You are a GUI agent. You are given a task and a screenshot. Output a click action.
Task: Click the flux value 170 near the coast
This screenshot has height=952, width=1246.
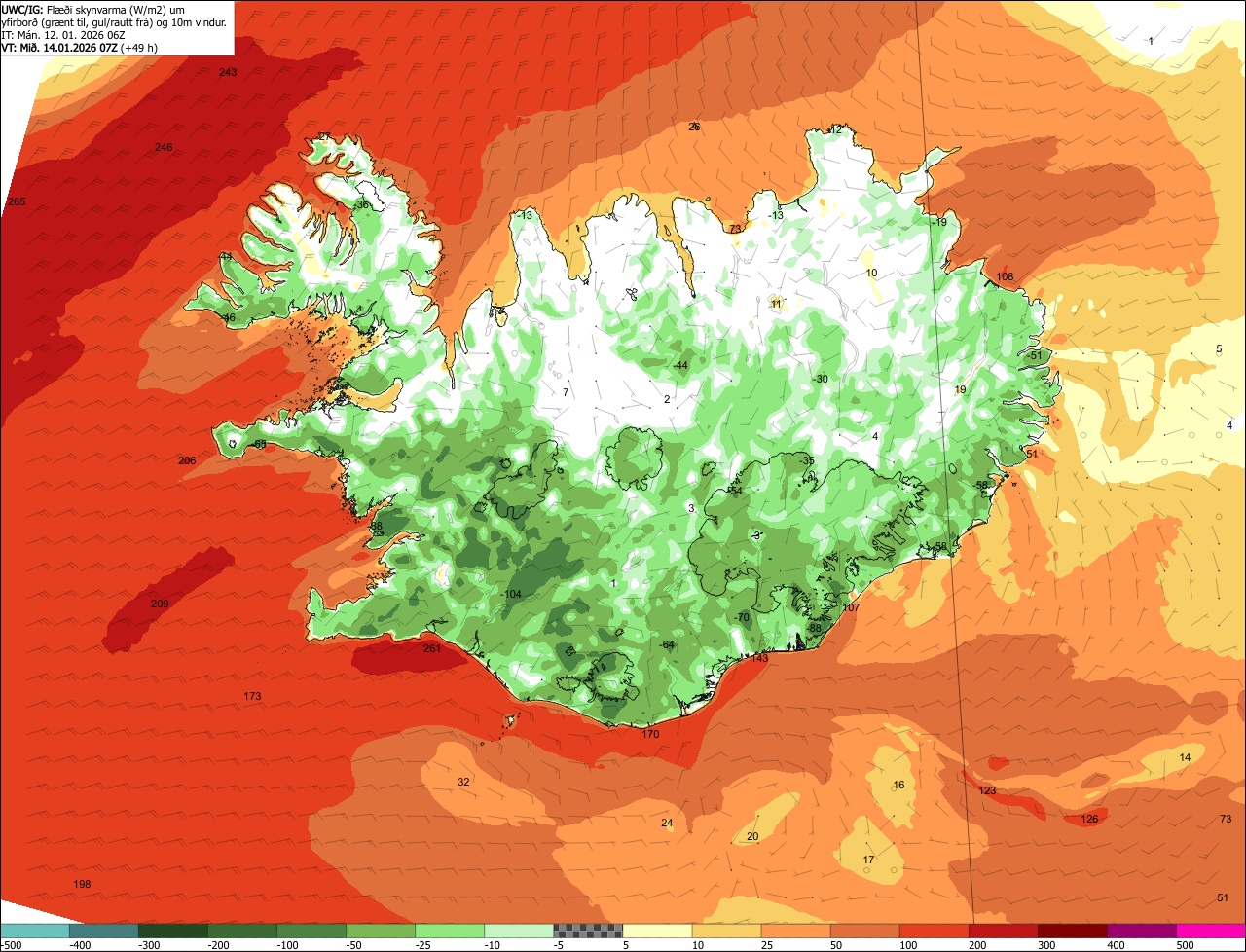(x=650, y=734)
